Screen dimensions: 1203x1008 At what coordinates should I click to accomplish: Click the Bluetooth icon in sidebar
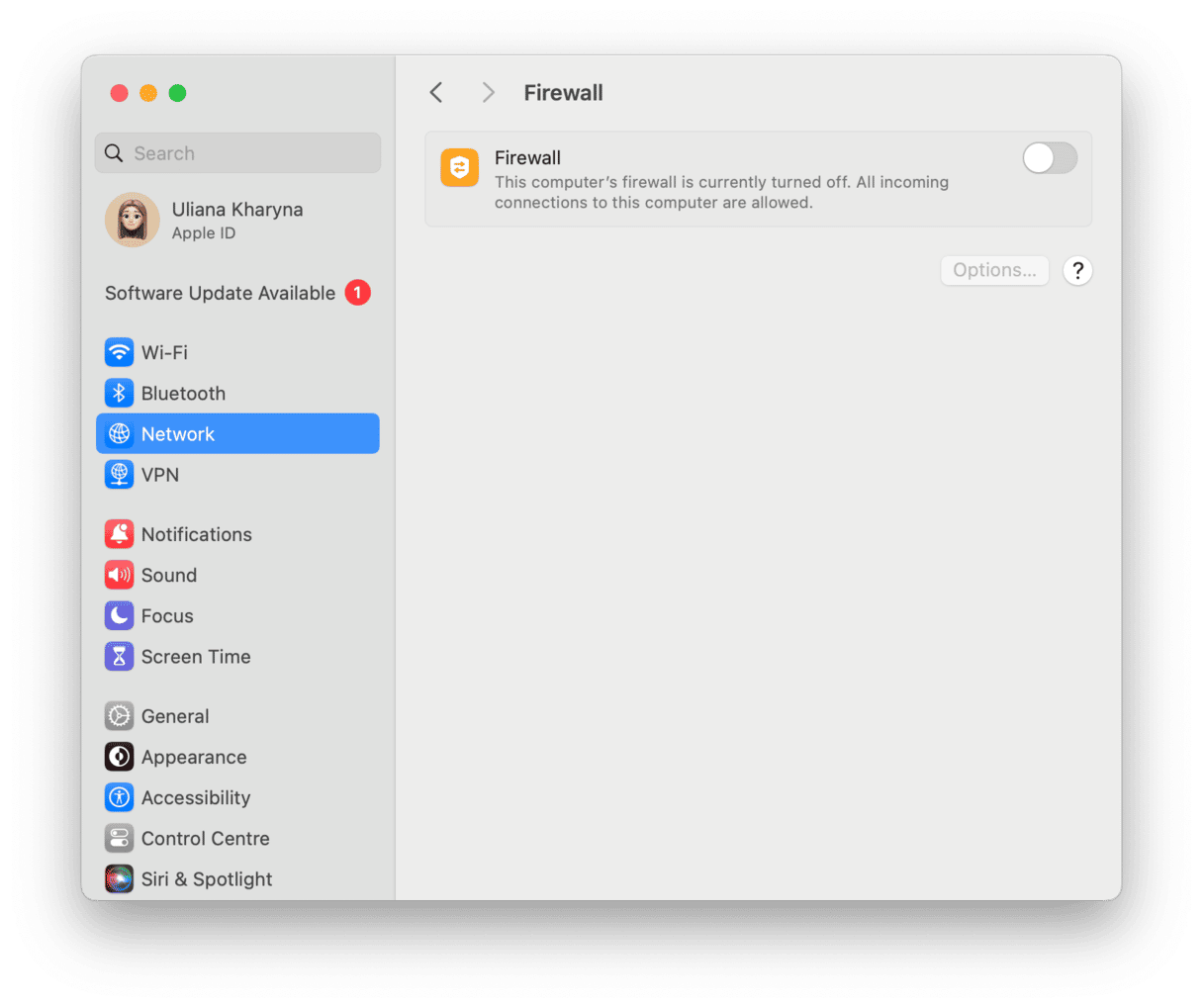[x=120, y=393]
